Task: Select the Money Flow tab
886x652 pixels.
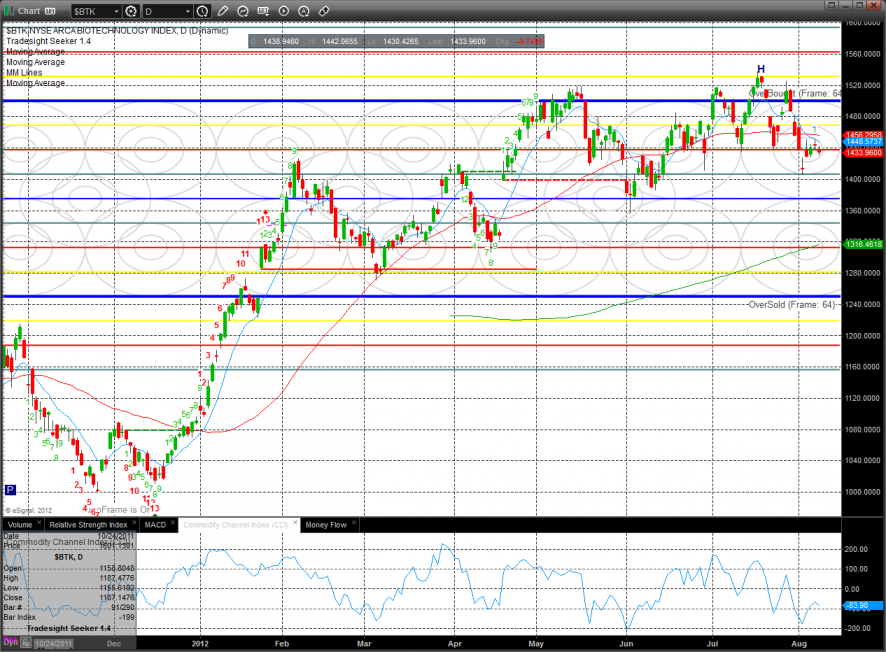Action: (327, 524)
